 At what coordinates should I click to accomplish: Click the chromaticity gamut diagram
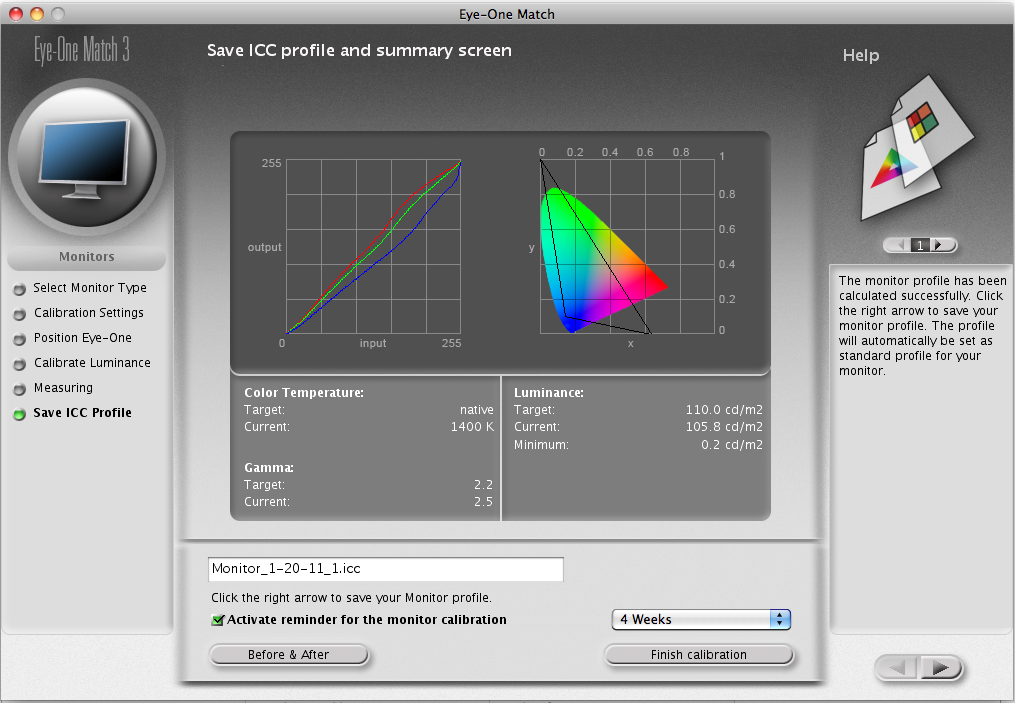[x=627, y=247]
